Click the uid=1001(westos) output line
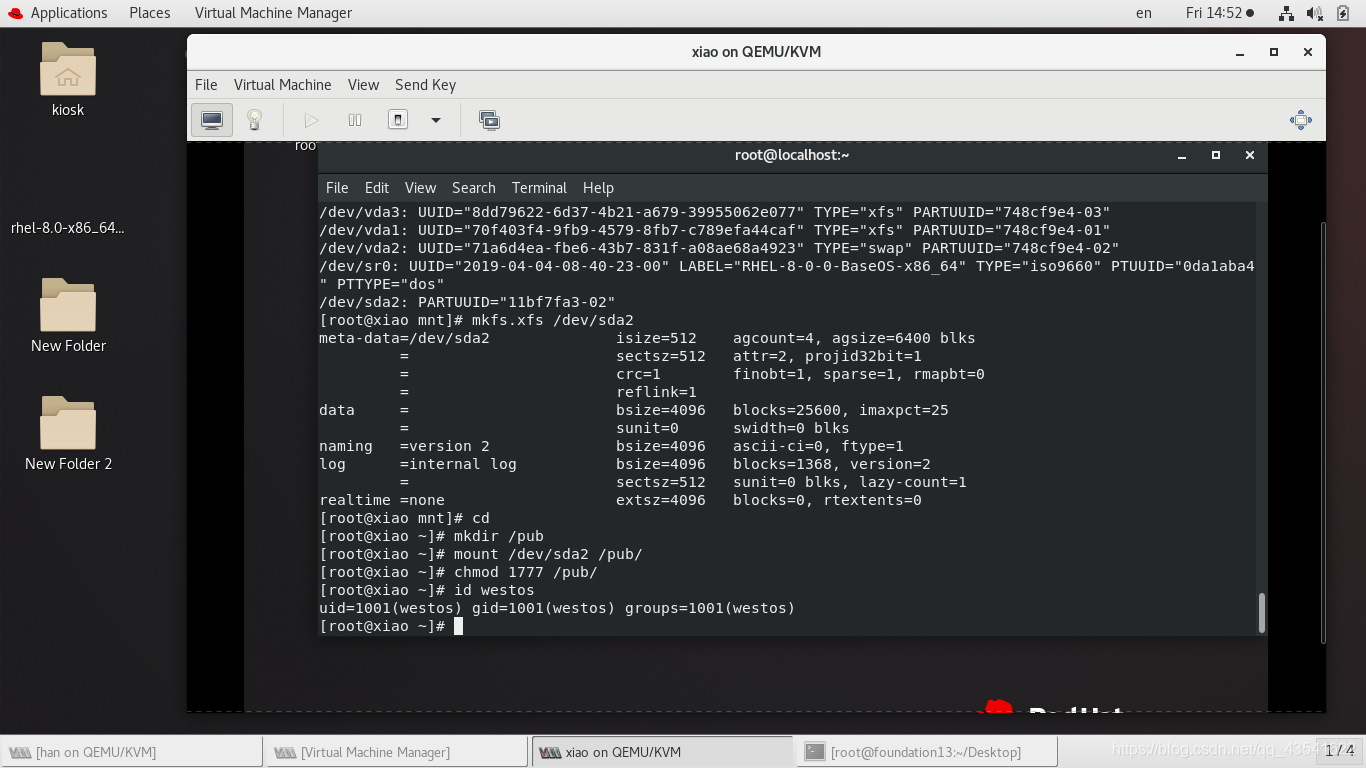This screenshot has height=768, width=1366. 557,608
